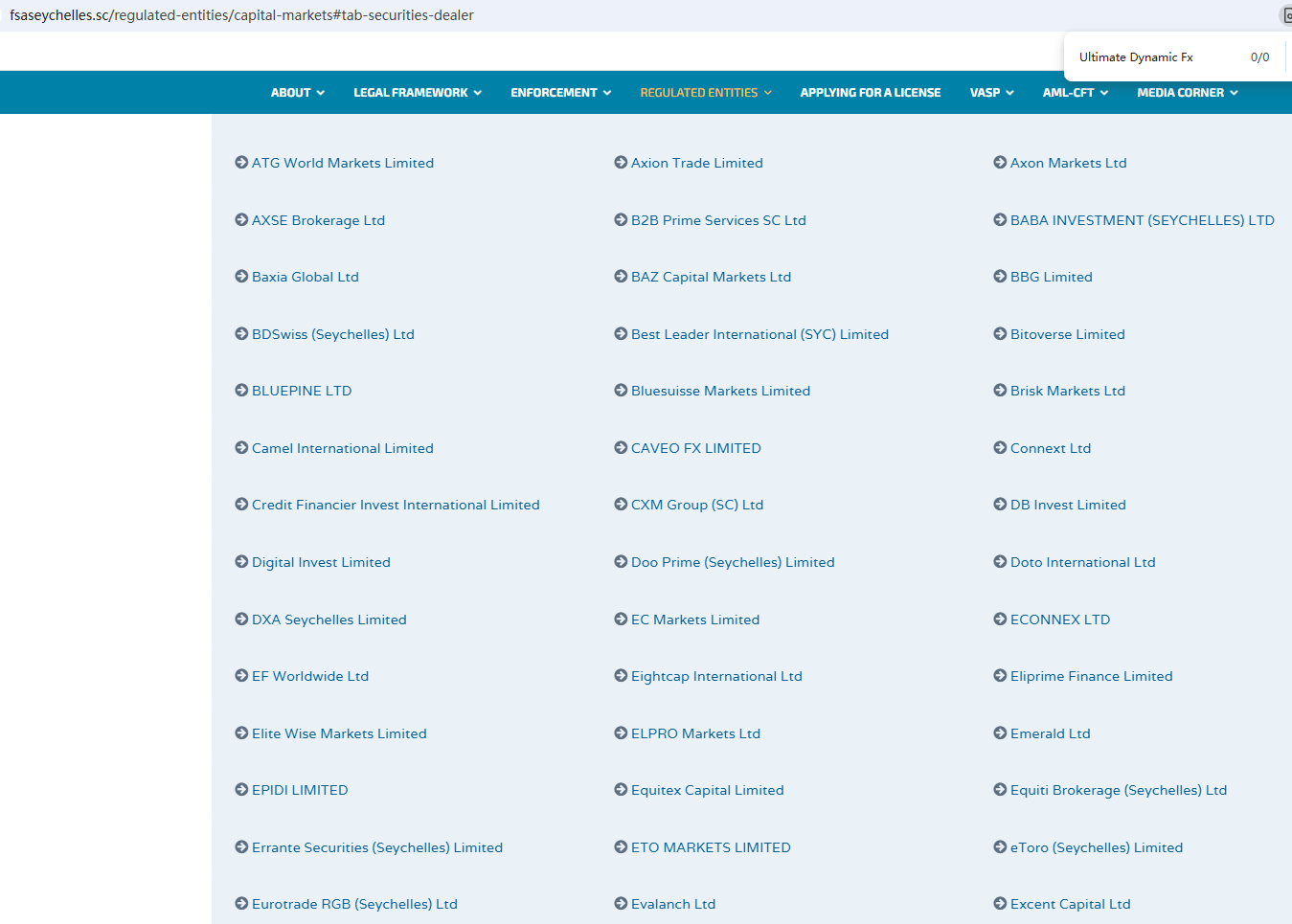The width and height of the screenshot is (1292, 924).
Task: Open CXM Group (SC) Ltd link
Action: (697, 505)
